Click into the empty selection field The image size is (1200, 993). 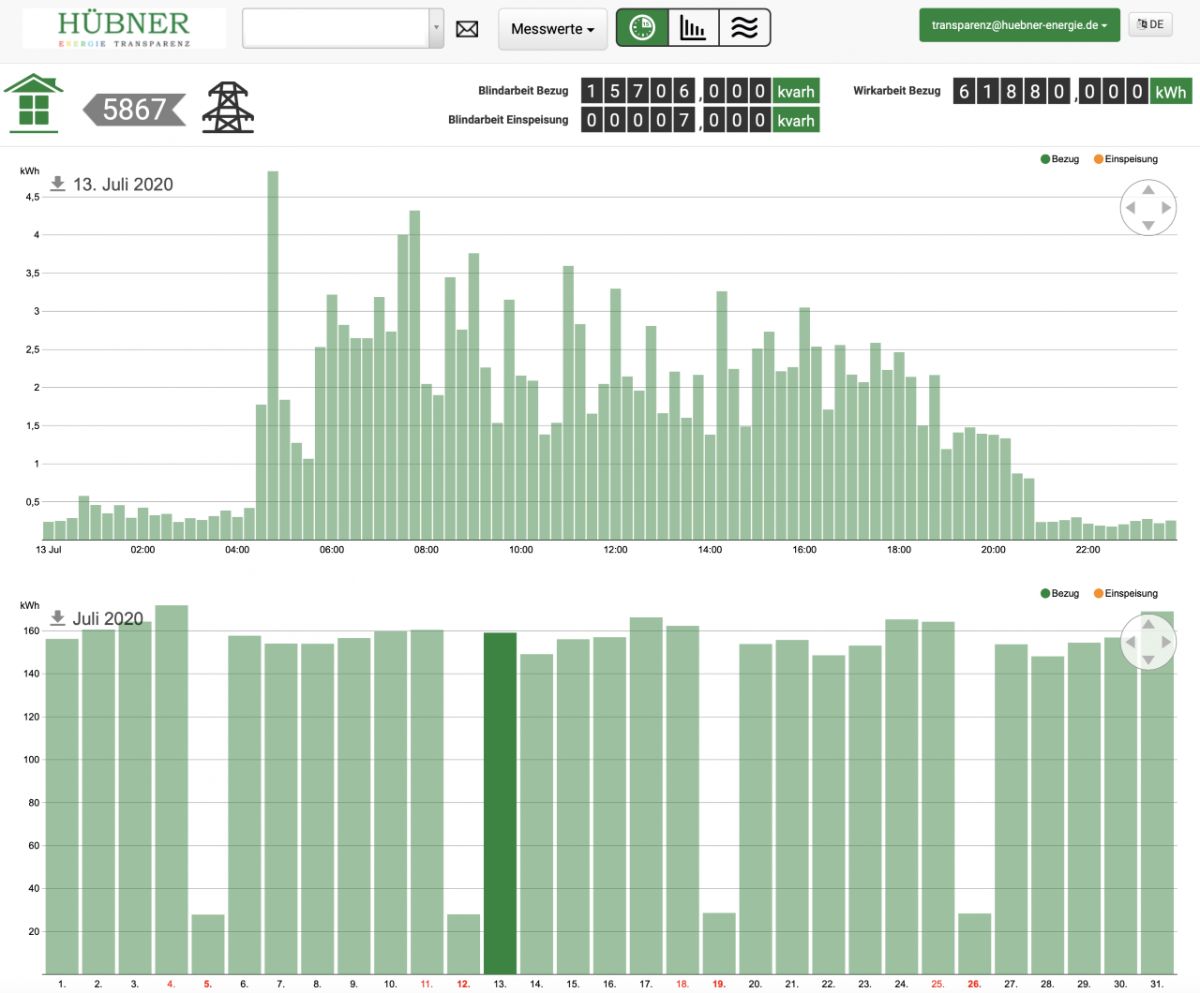(x=336, y=29)
